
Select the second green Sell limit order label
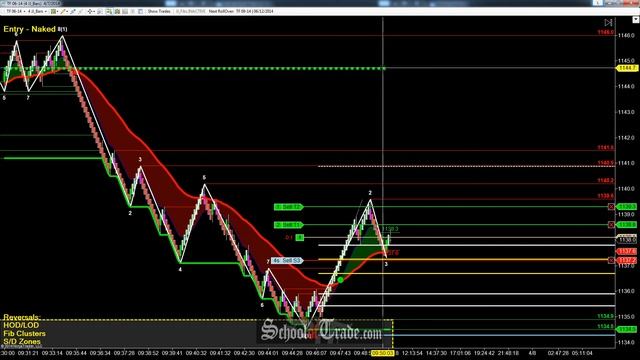click(x=288, y=225)
